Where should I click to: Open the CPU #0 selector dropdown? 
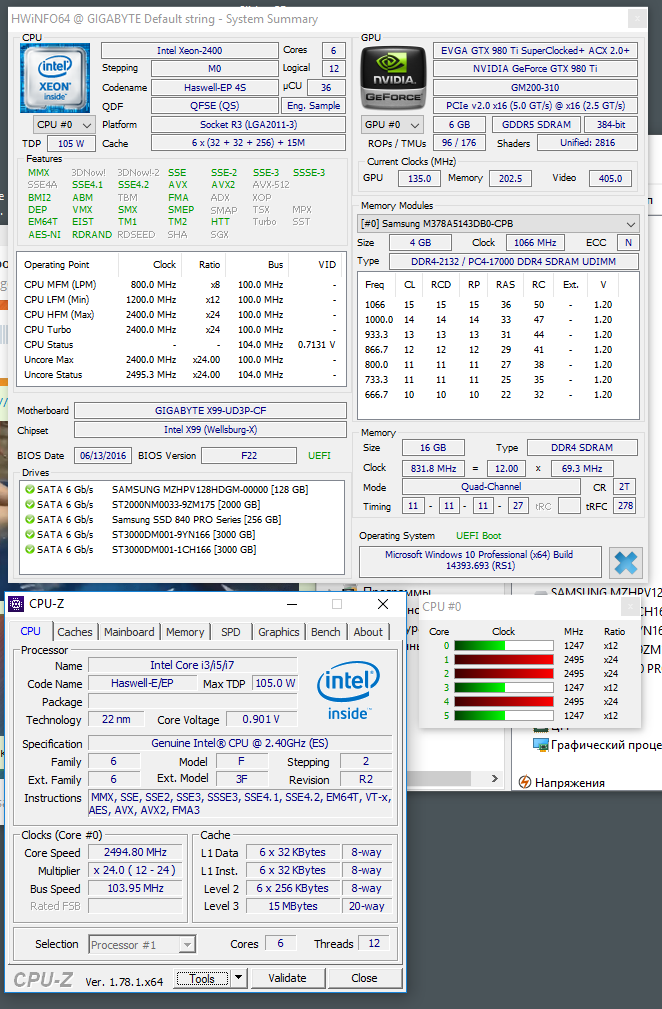64,124
